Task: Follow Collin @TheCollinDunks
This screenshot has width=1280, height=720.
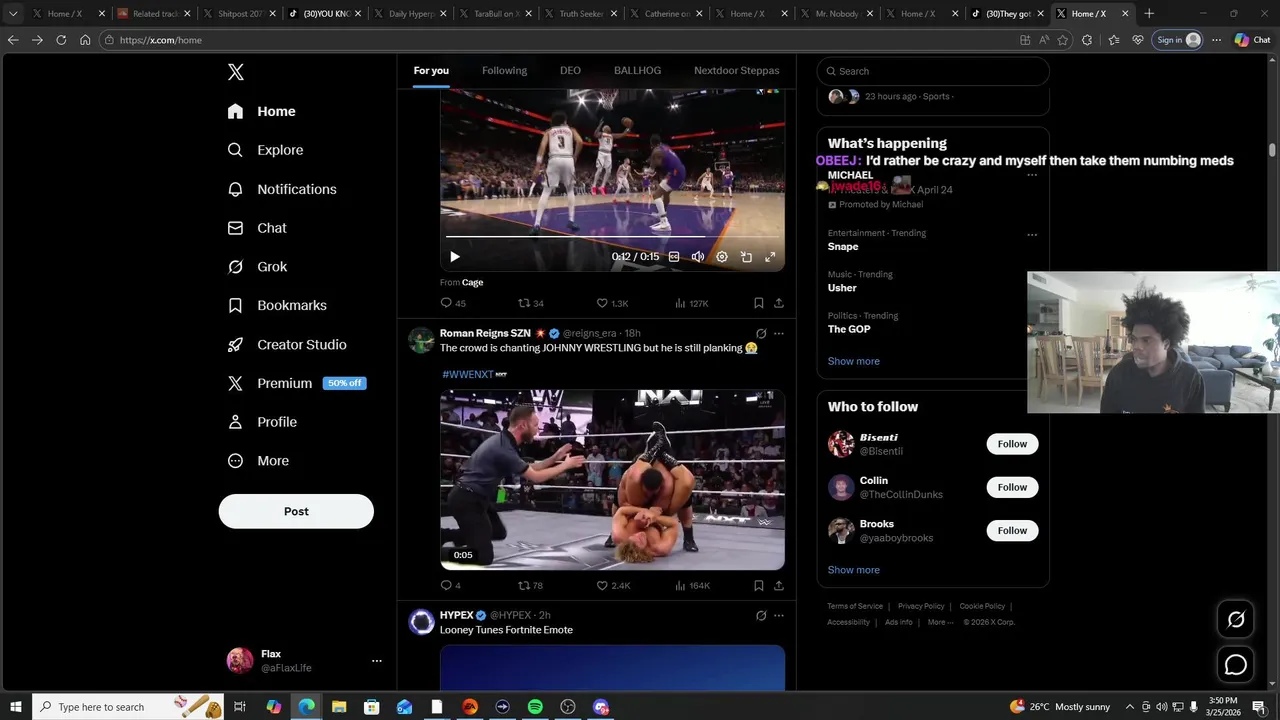Action: click(x=1012, y=487)
